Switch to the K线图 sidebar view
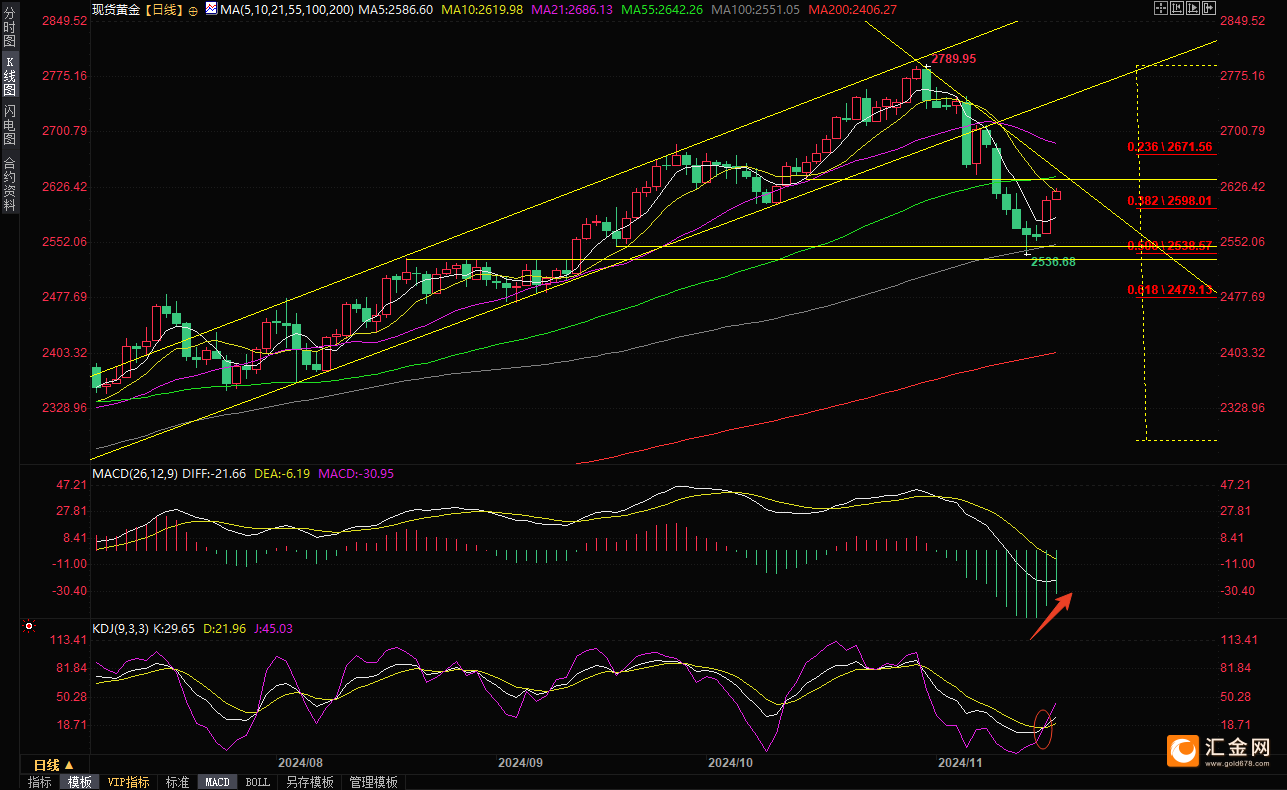 [x=10, y=75]
